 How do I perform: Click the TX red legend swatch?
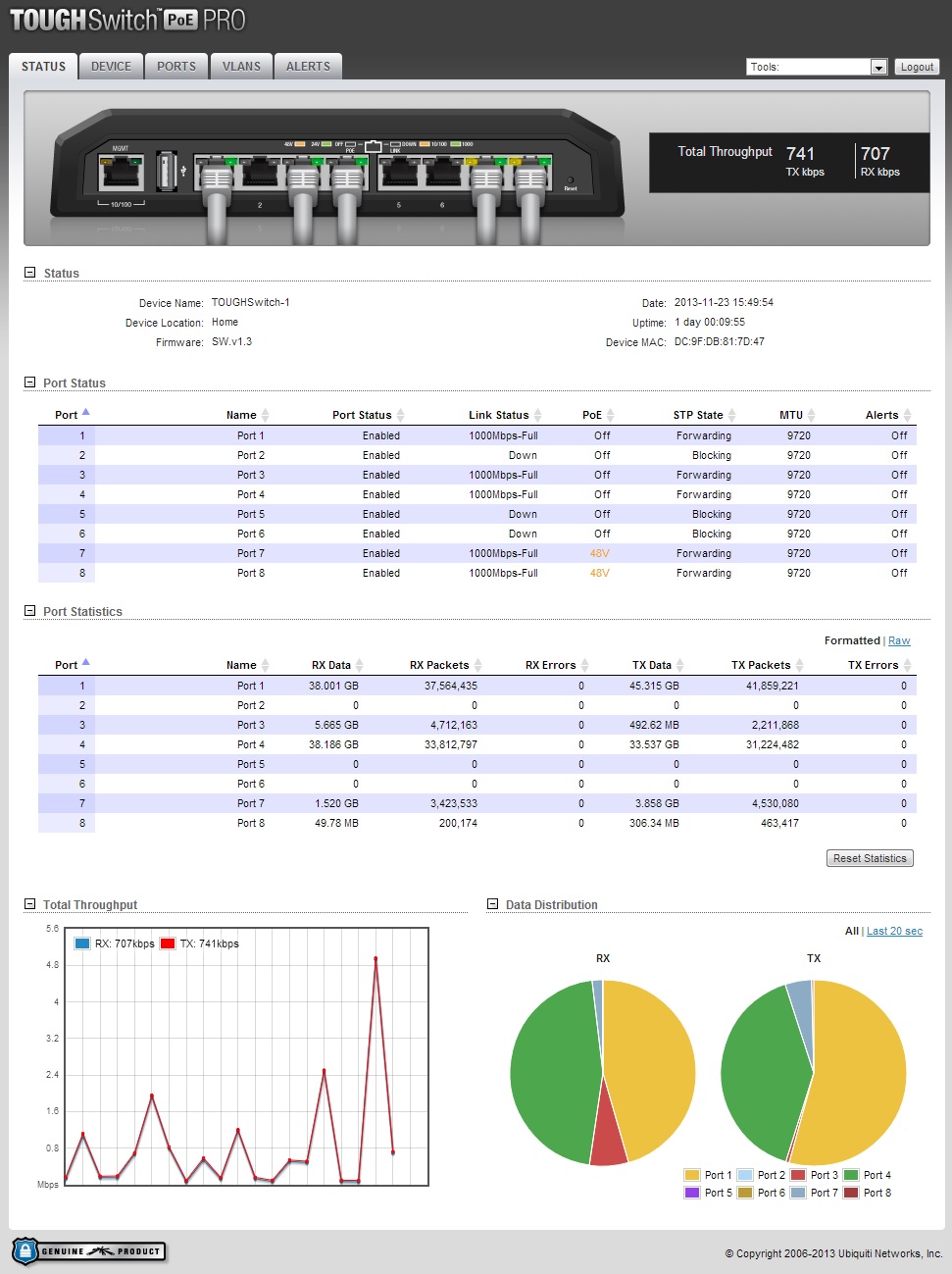pos(168,943)
